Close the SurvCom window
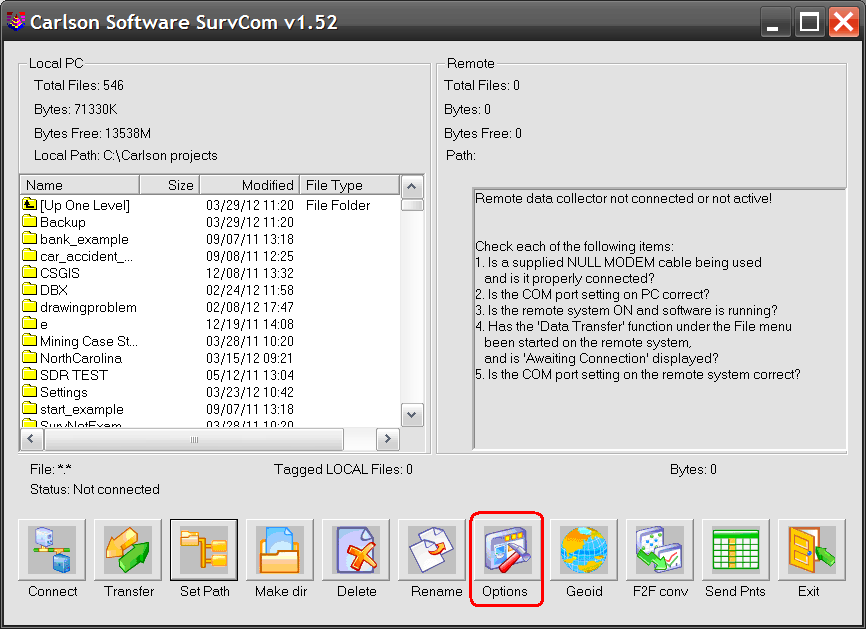This screenshot has width=866, height=629. (844, 22)
